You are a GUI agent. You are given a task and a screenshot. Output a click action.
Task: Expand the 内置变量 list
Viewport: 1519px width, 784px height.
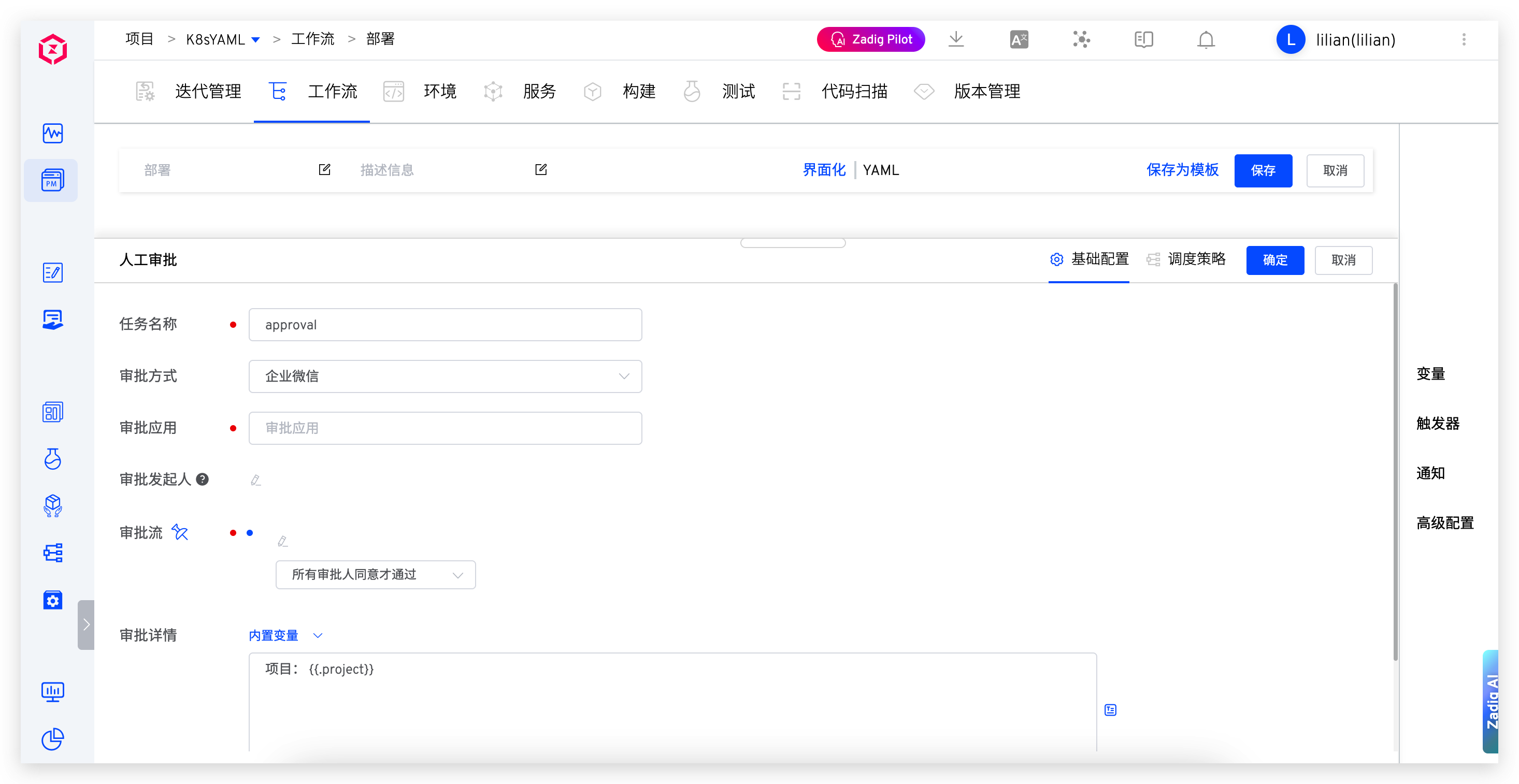click(285, 635)
